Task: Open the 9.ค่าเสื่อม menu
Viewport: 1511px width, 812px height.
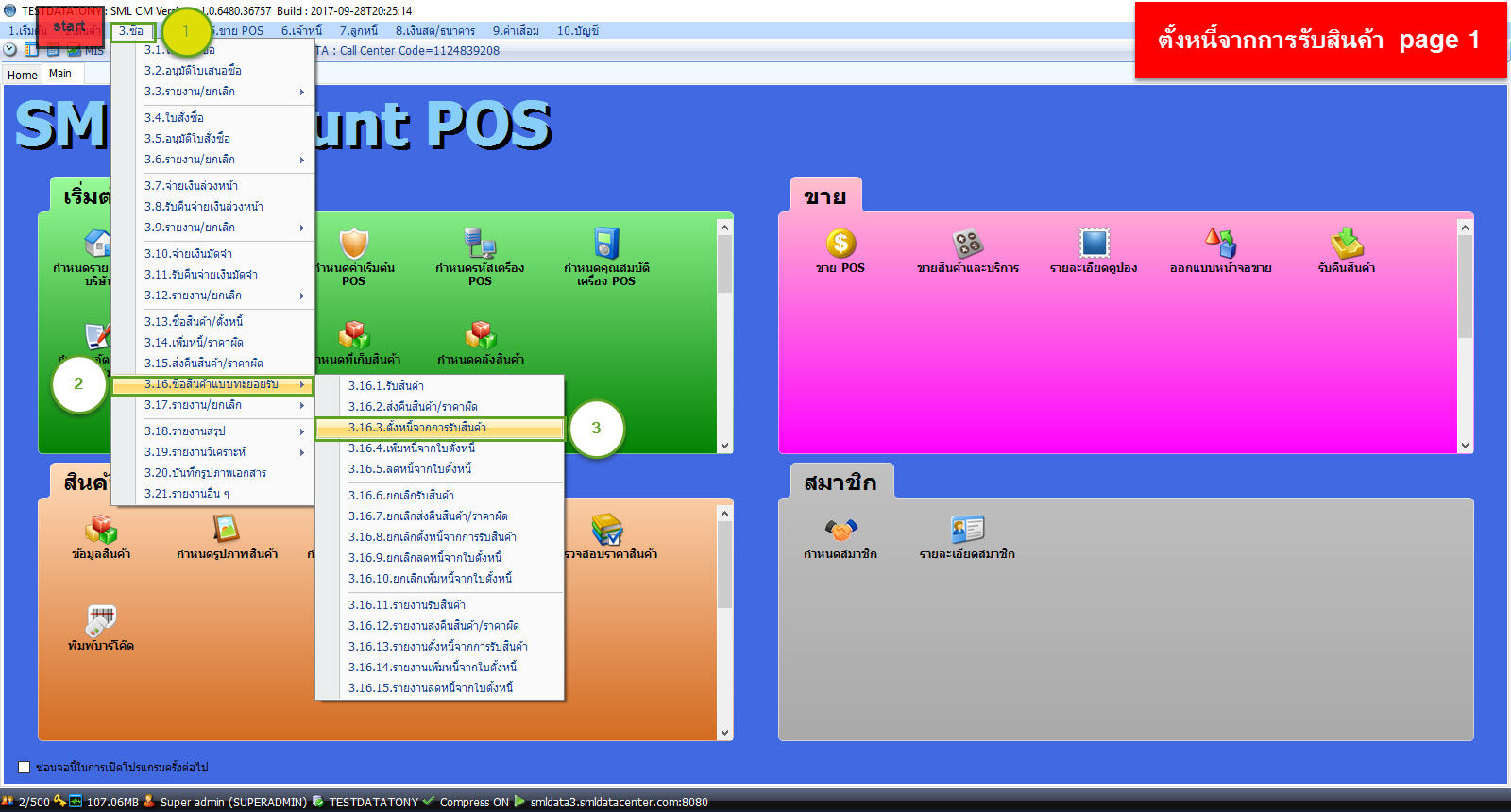Action: point(516,31)
